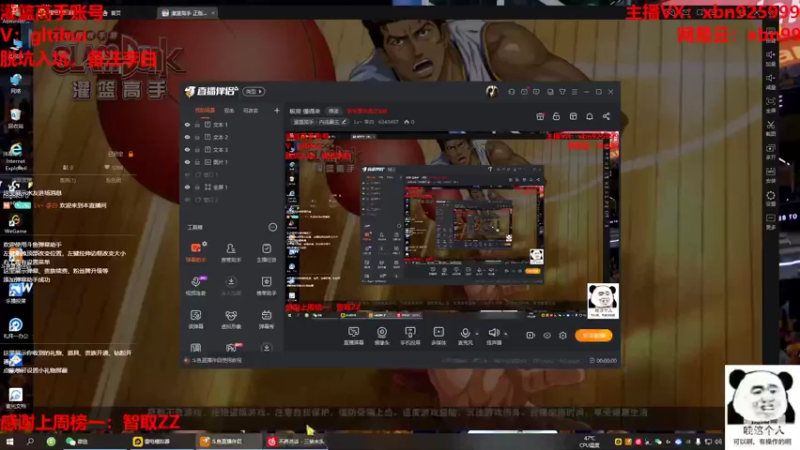Switch to the third scene tab

pos(250,110)
